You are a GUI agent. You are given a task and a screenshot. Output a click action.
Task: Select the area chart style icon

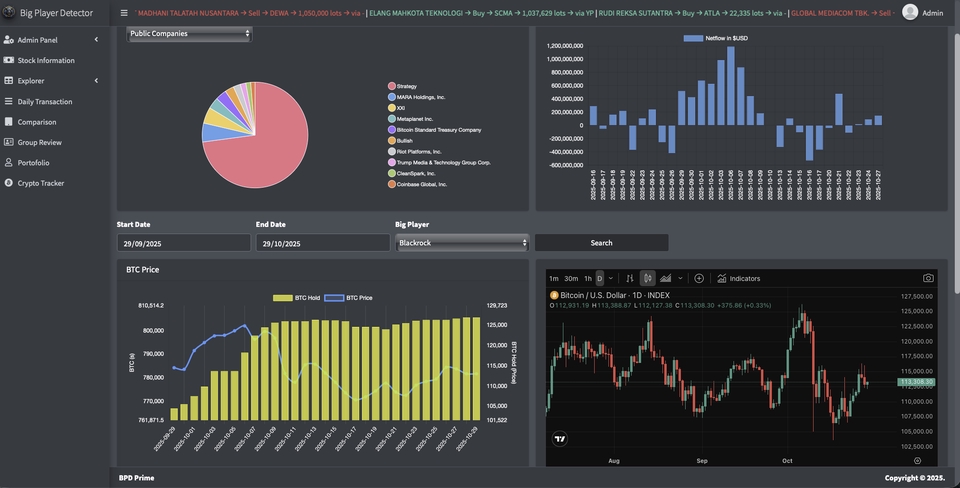665,278
